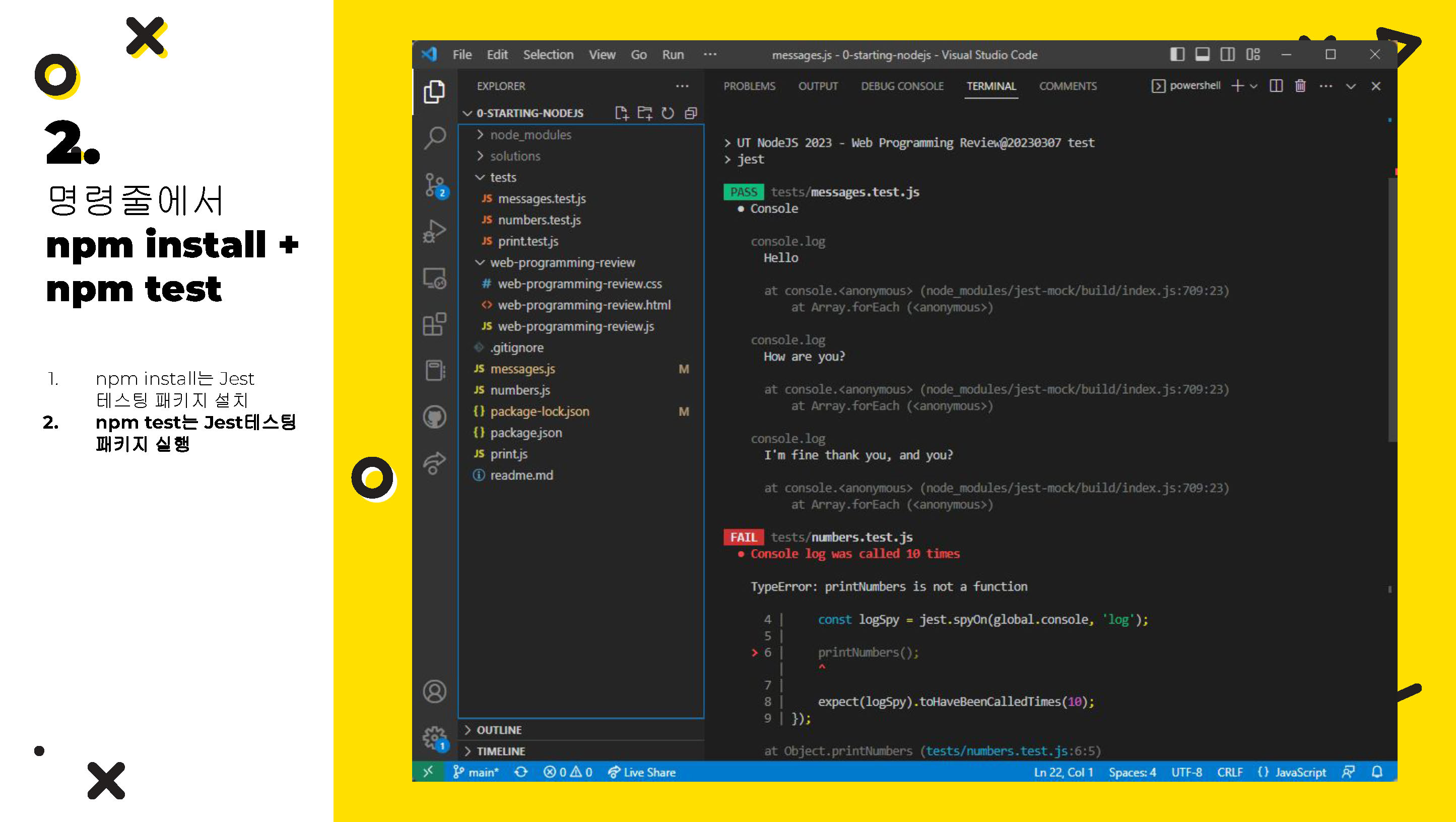Select the TERMINAL tab in panel
Screen dimensions: 1456x822
pos(991,86)
